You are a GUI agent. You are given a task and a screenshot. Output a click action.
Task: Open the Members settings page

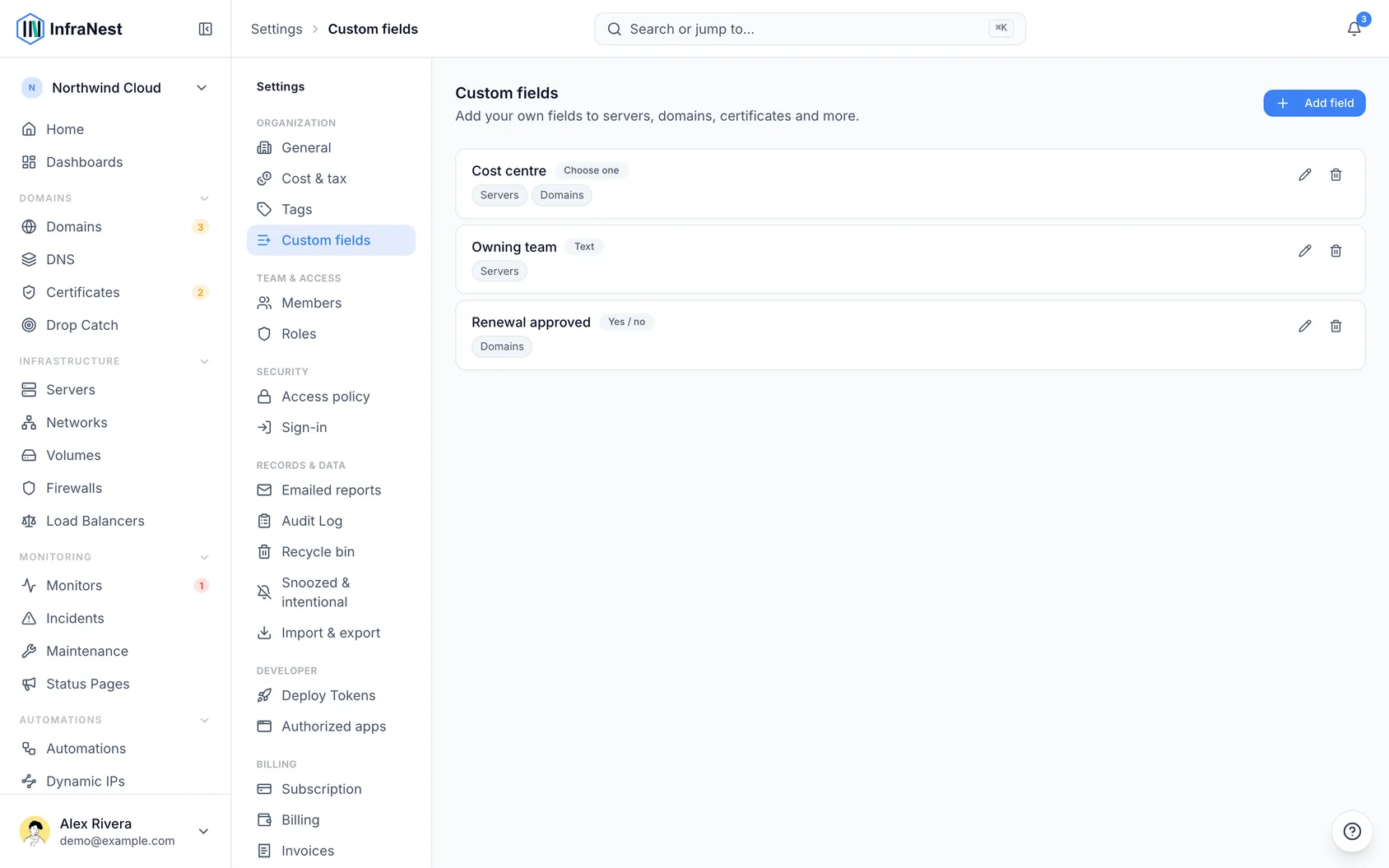(x=331, y=303)
